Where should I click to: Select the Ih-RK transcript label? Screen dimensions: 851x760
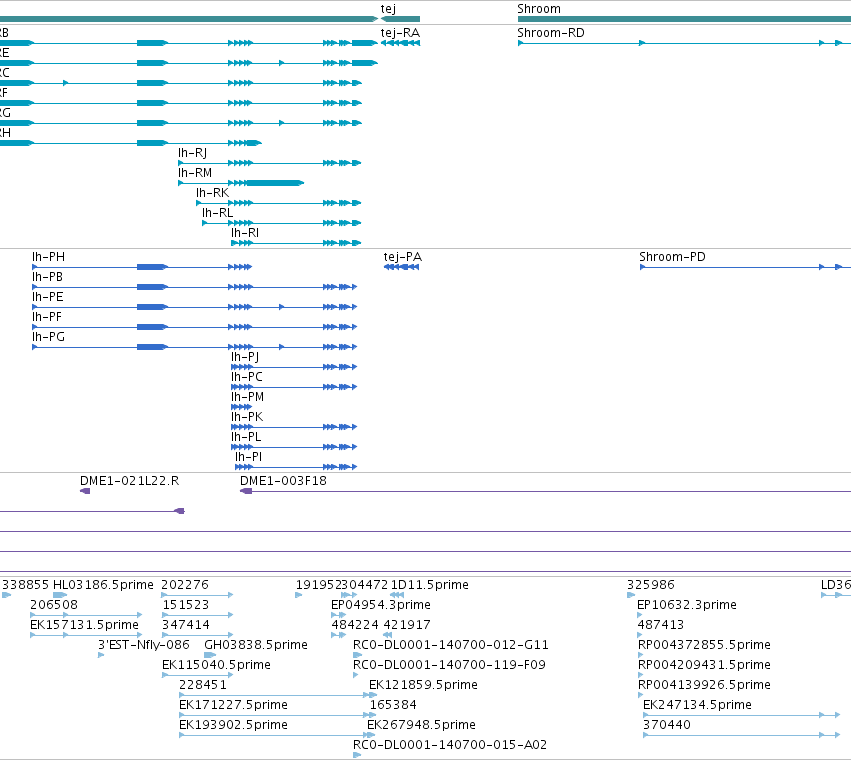click(213, 193)
